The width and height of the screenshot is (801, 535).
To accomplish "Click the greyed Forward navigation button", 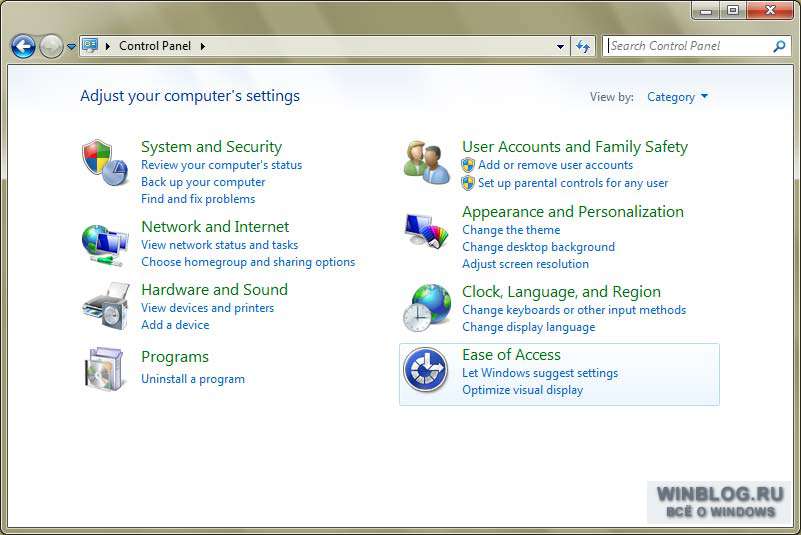I will [51, 46].
